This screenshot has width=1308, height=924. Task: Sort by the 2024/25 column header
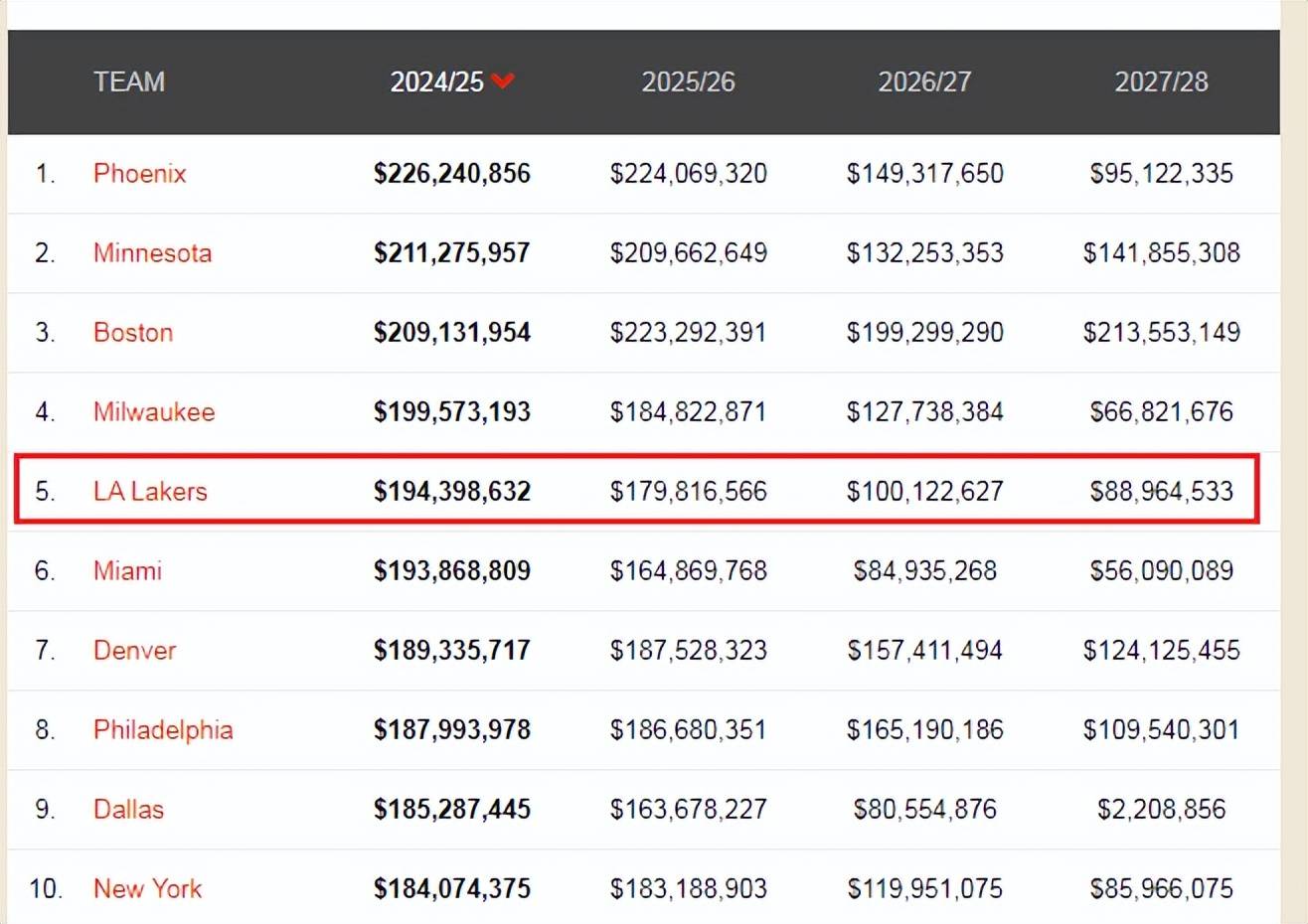point(437,81)
